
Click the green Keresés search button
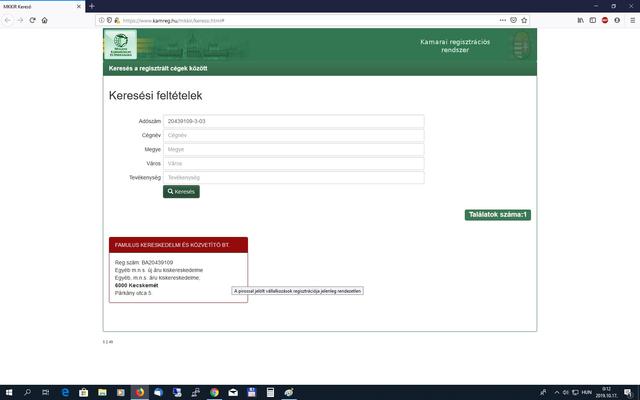[181, 191]
